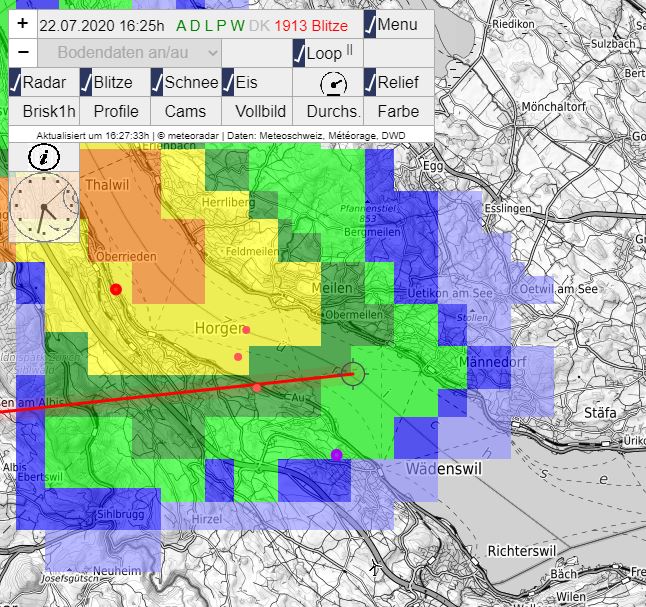646x607 pixels.
Task: Click the Aktualisiert um 16:27:33h status line
Action: (x=221, y=135)
